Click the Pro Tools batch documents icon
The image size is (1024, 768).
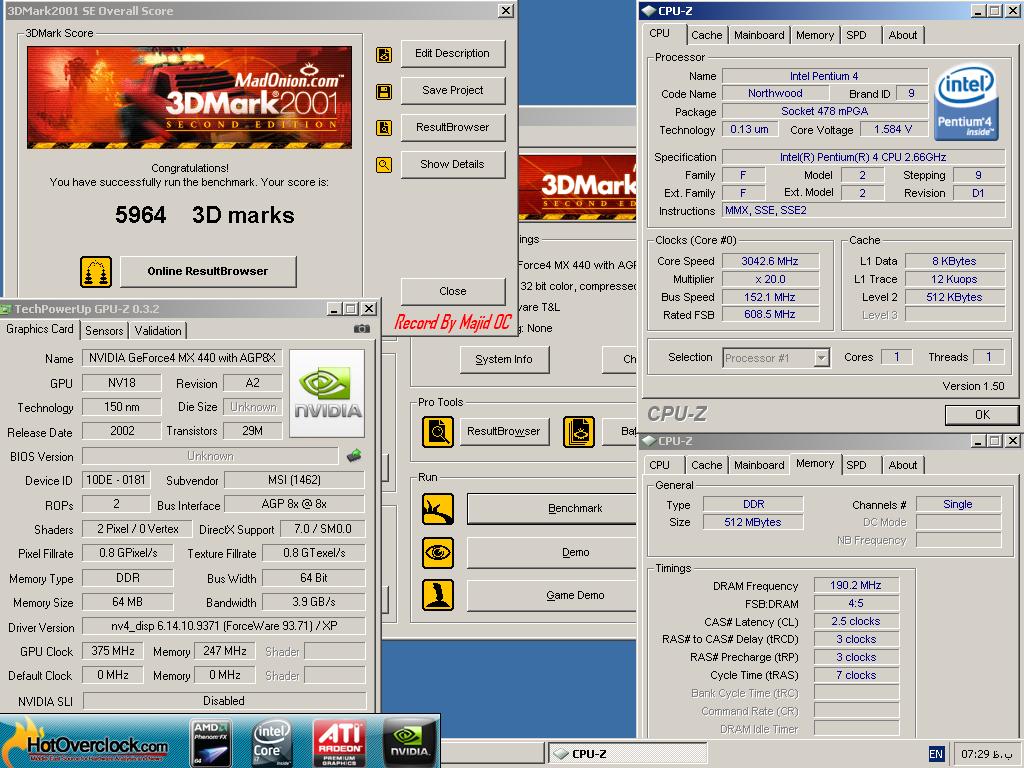(579, 432)
